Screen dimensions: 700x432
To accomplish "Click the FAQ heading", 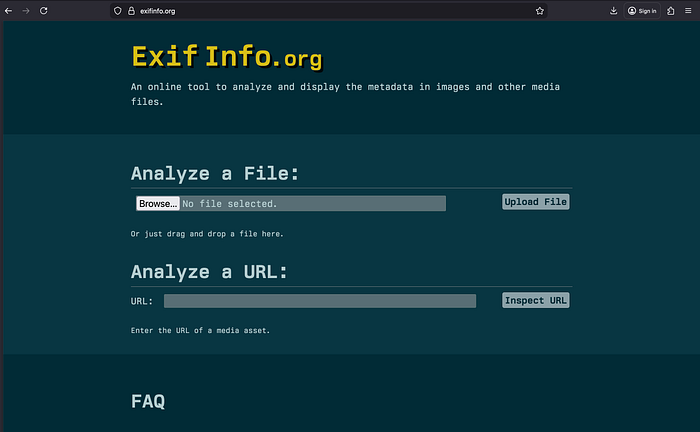I will click(148, 401).
